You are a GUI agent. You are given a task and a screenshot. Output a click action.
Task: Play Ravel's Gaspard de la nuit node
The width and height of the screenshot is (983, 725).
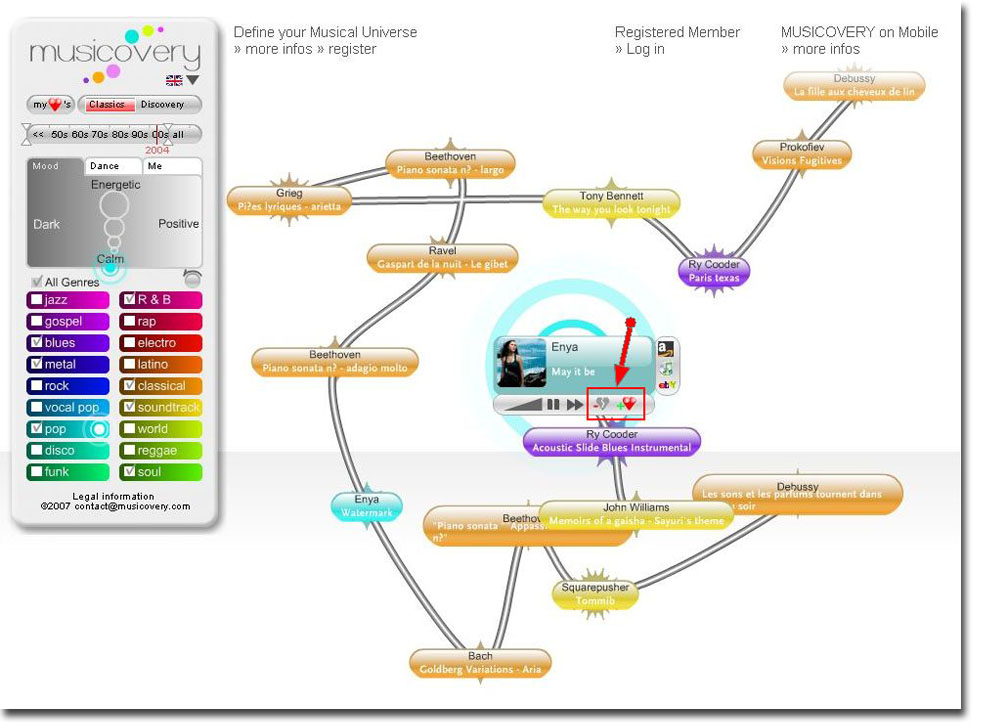coord(443,258)
